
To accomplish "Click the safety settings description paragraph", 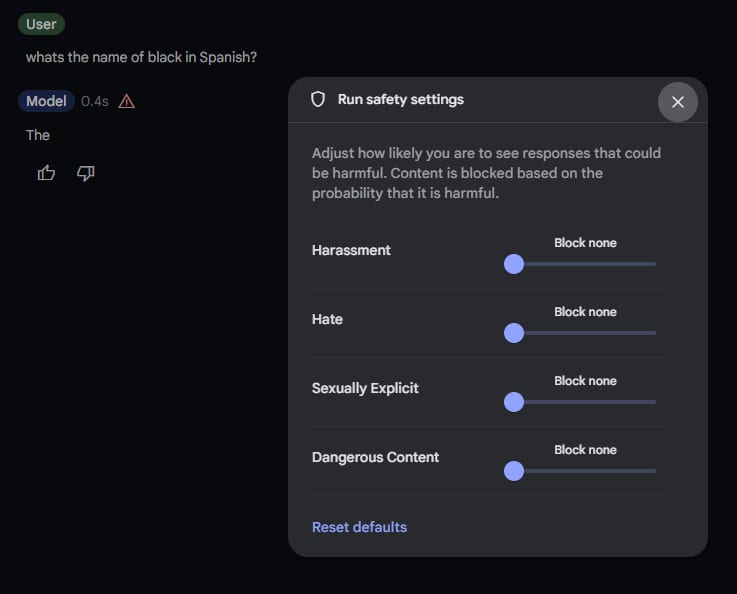I will pyautogui.click(x=486, y=173).
